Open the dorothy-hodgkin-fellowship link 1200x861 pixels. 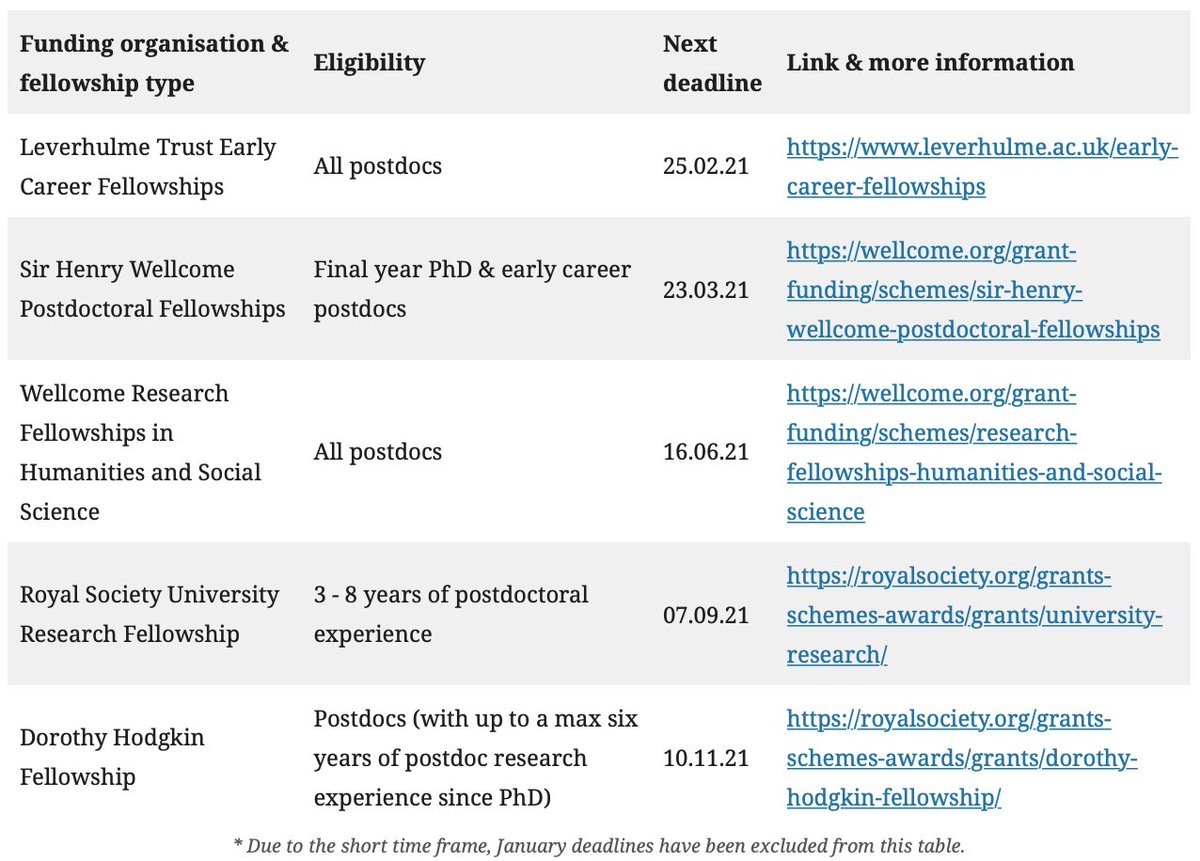click(x=962, y=758)
